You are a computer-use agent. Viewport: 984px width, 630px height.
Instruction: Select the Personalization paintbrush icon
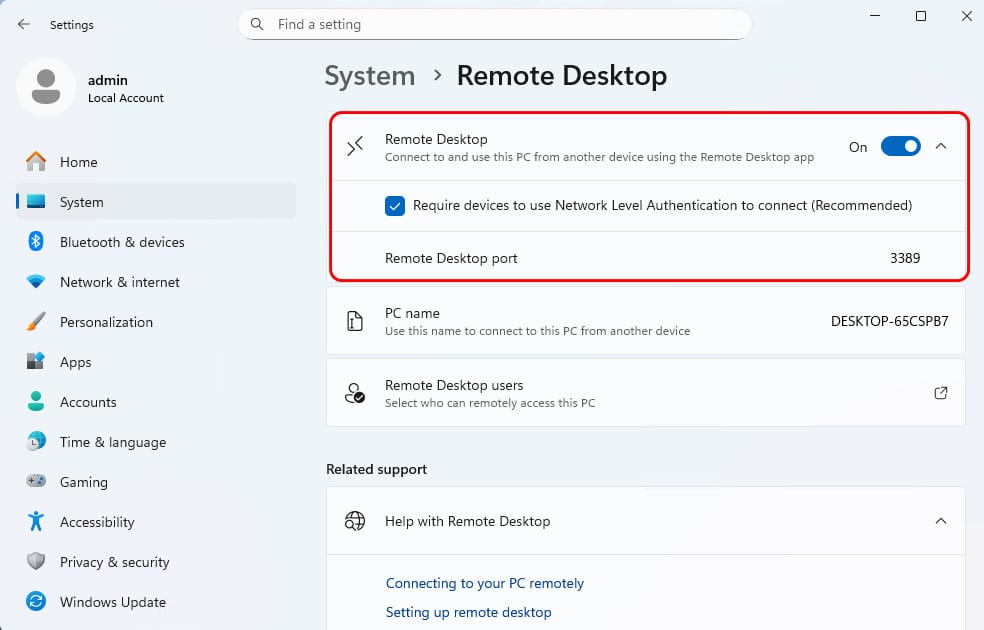point(36,321)
